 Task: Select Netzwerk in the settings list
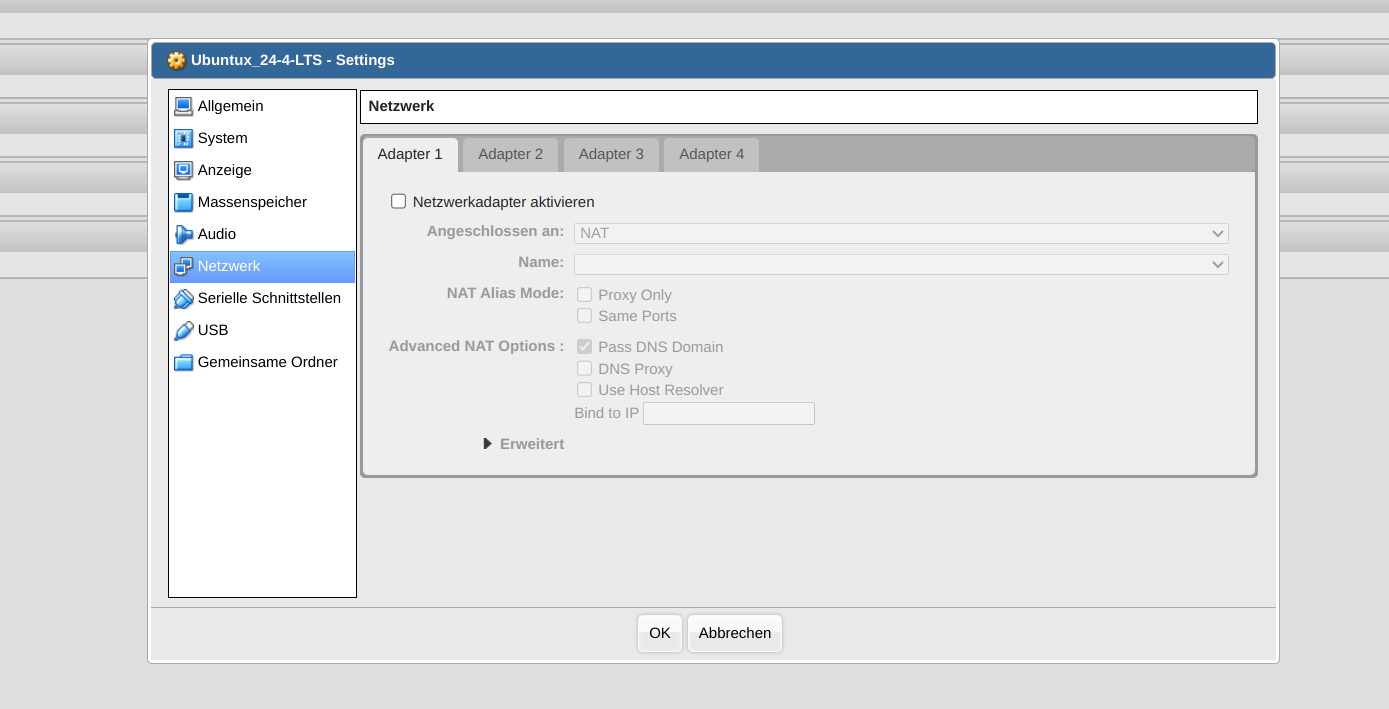tap(262, 266)
